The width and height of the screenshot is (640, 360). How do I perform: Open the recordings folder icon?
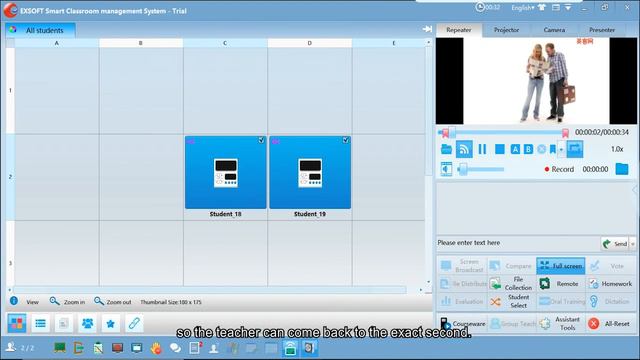tap(622, 169)
